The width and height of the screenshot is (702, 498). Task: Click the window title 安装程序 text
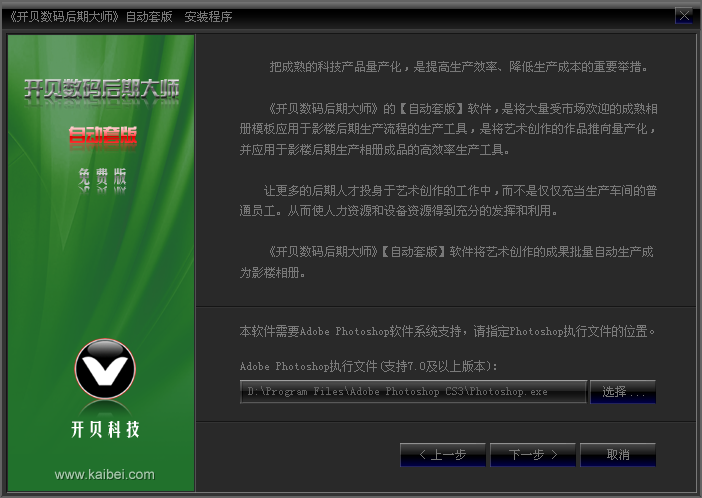pyautogui.click(x=209, y=17)
